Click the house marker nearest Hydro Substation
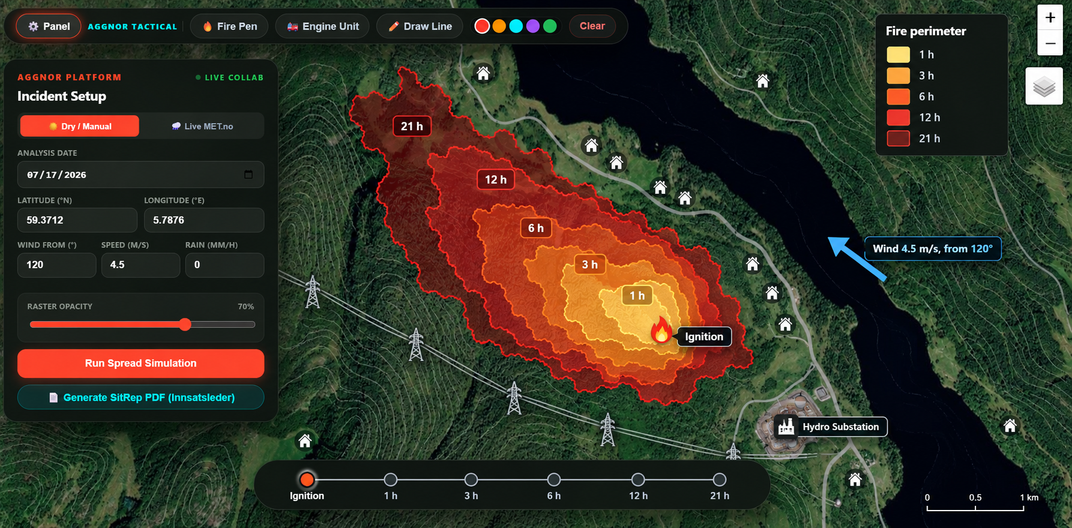 click(855, 479)
